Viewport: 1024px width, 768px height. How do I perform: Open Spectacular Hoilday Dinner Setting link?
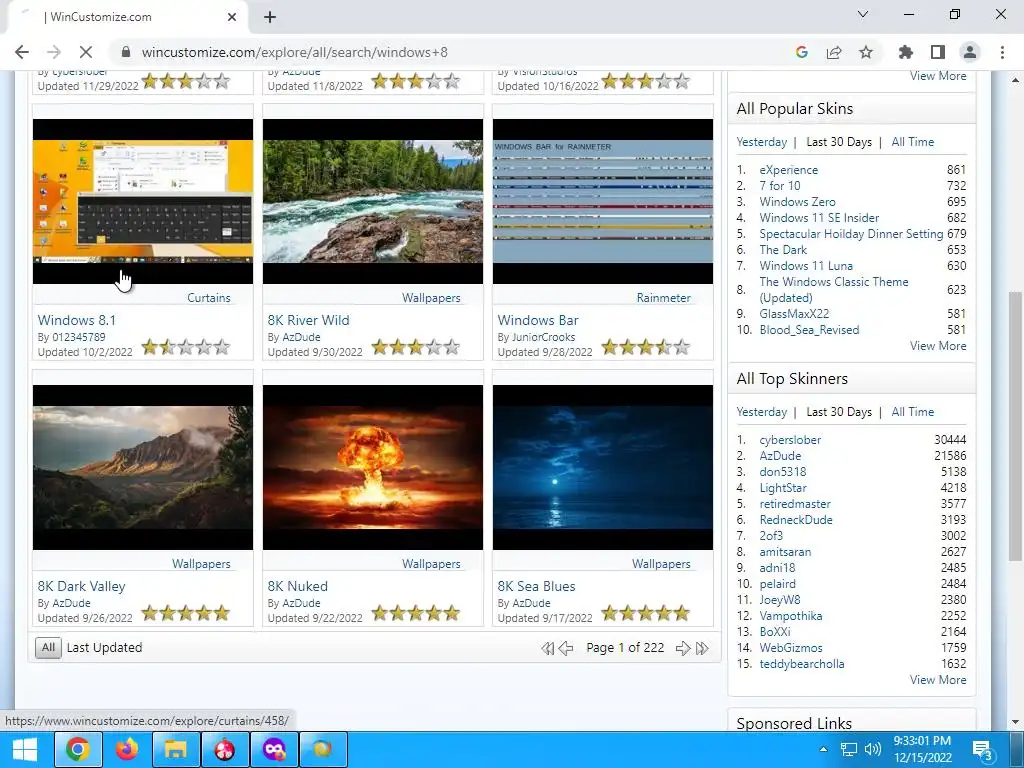point(851,234)
